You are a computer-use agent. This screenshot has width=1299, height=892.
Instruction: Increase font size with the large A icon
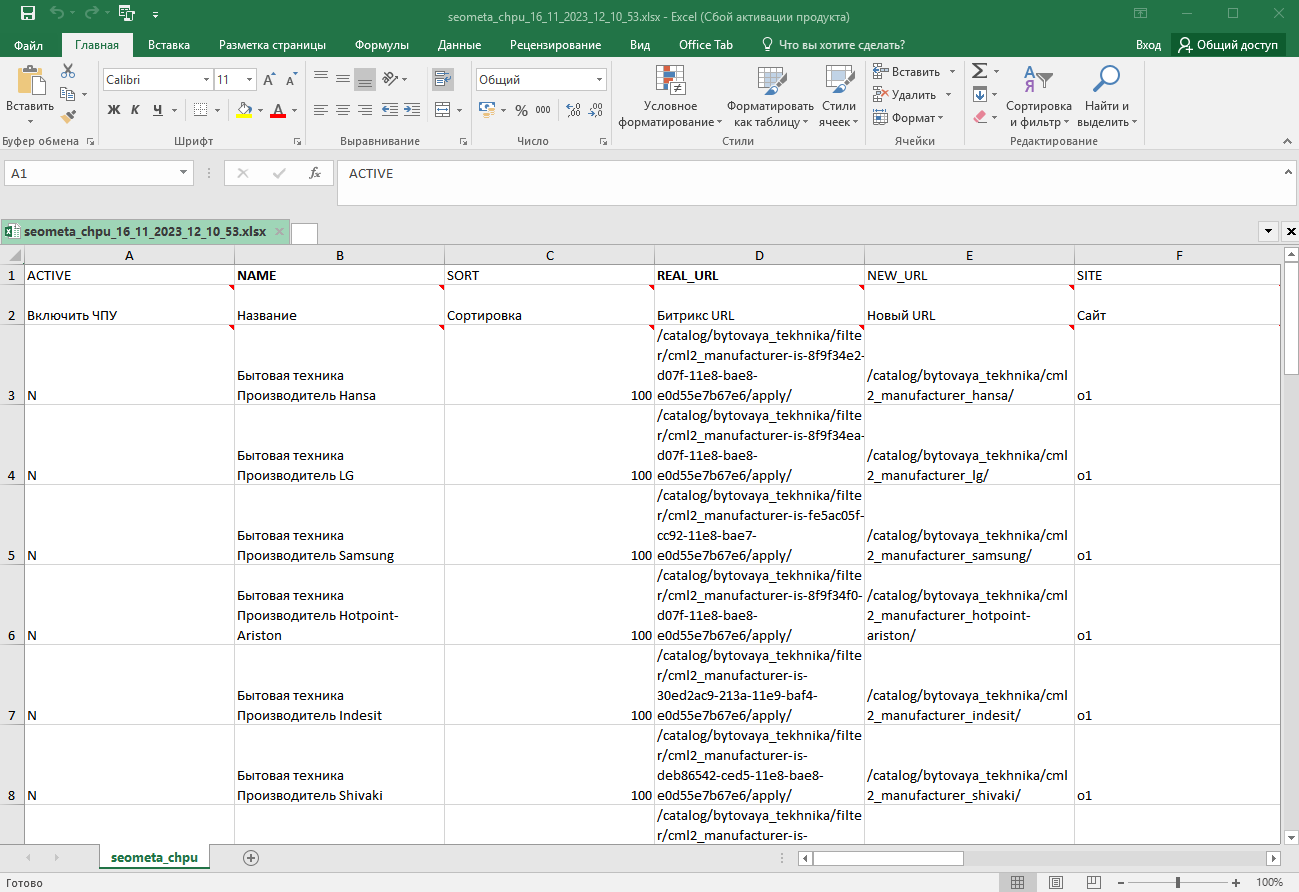270,80
